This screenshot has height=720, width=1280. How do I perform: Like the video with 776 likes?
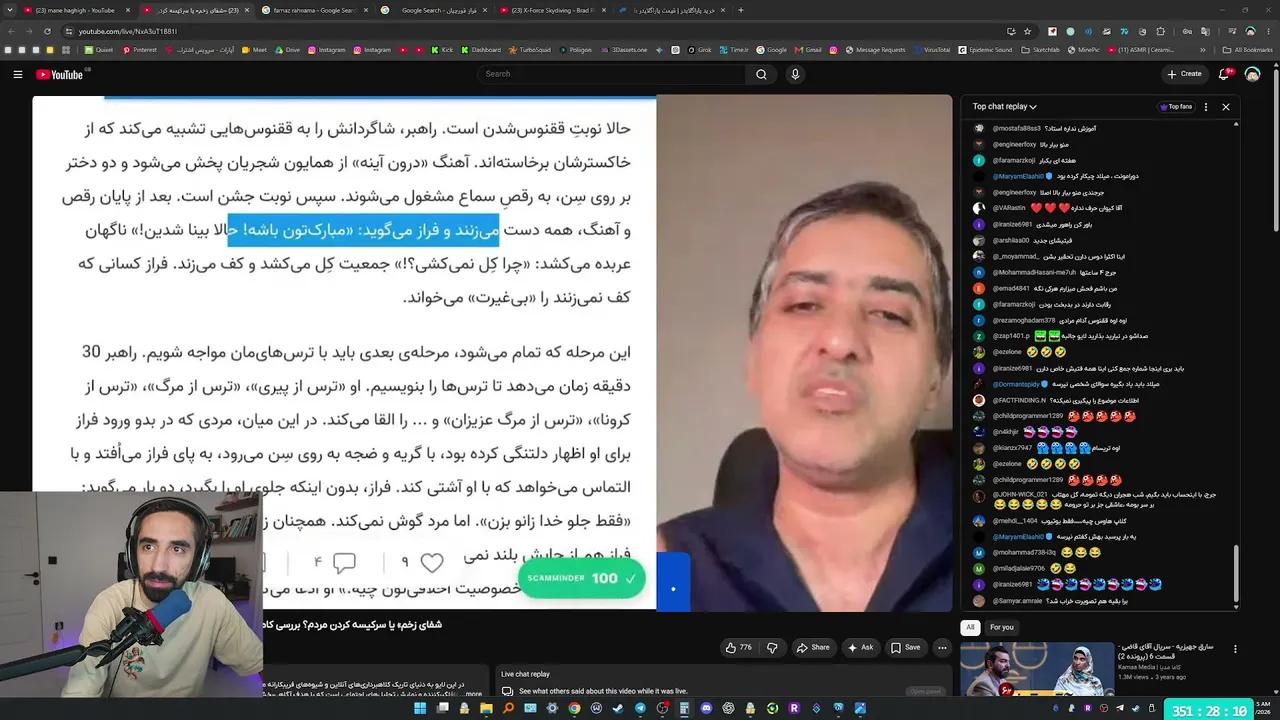[x=739, y=648]
